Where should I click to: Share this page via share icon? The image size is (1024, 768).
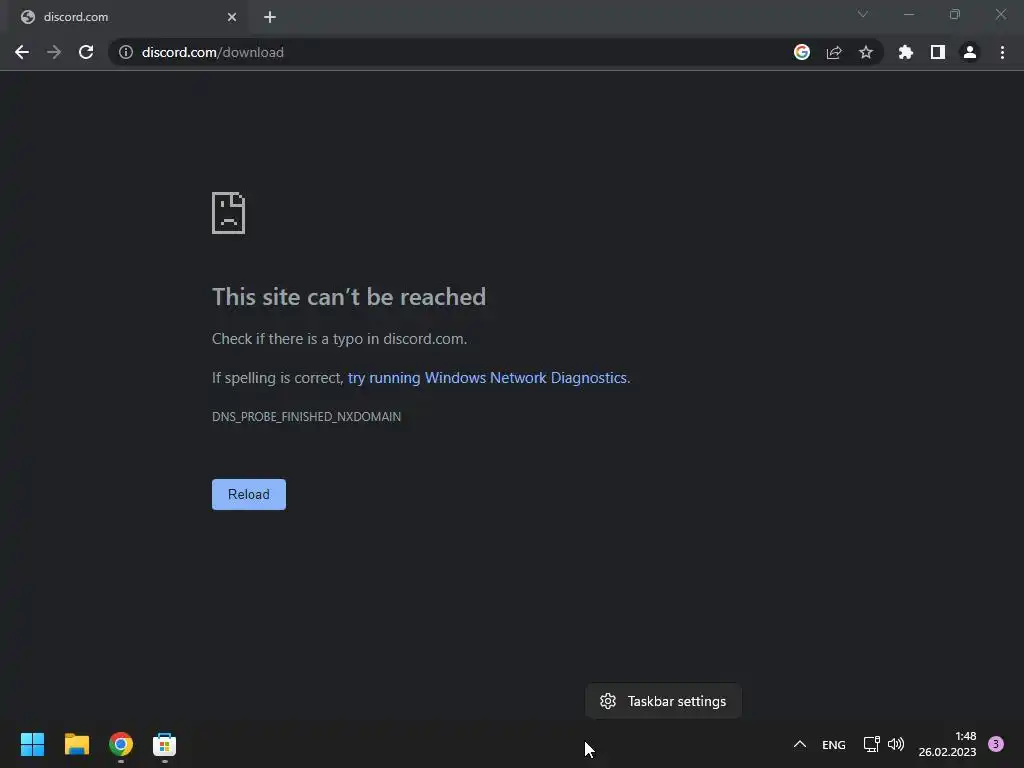pos(834,52)
